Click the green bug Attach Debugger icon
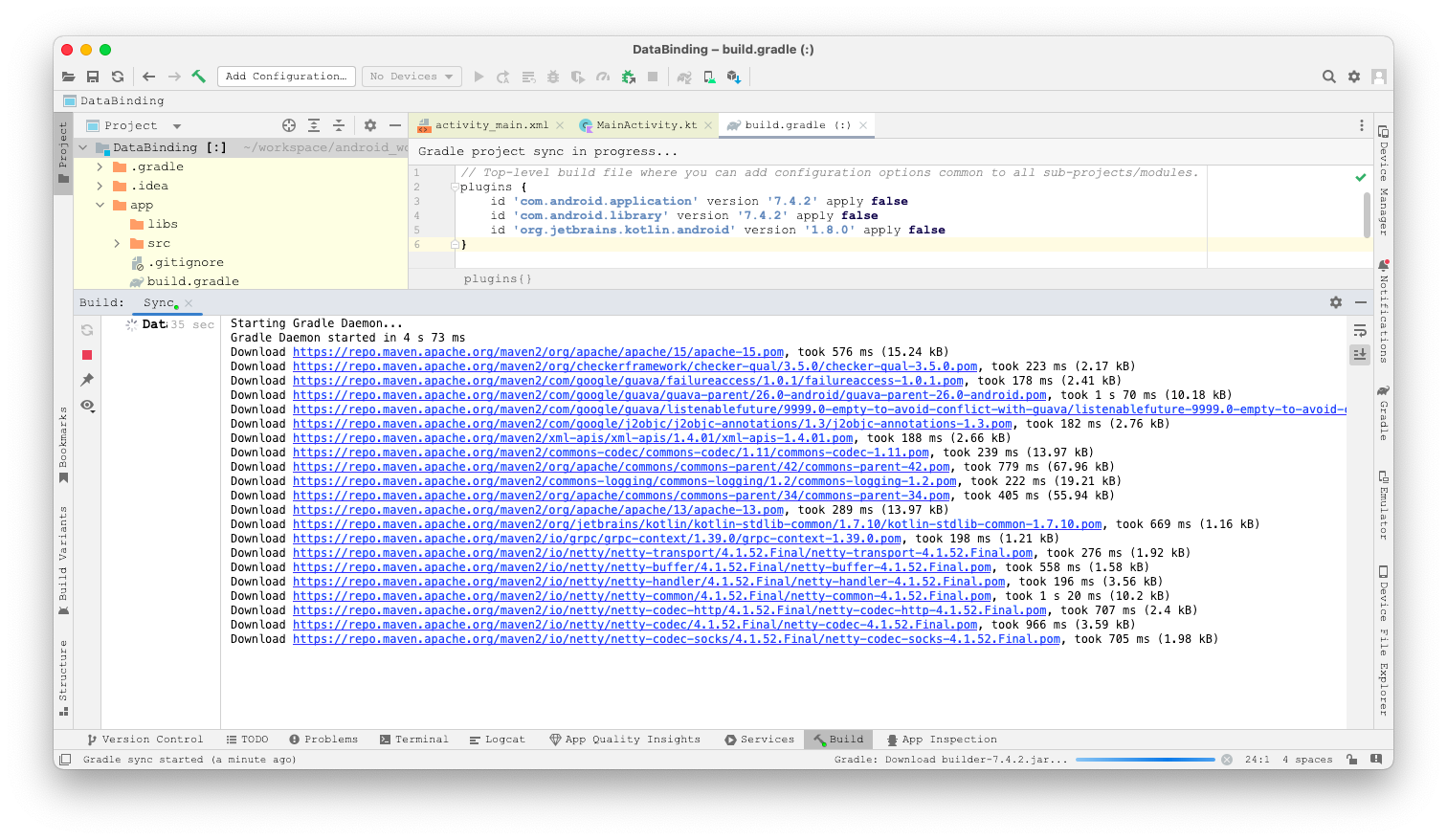 point(628,77)
